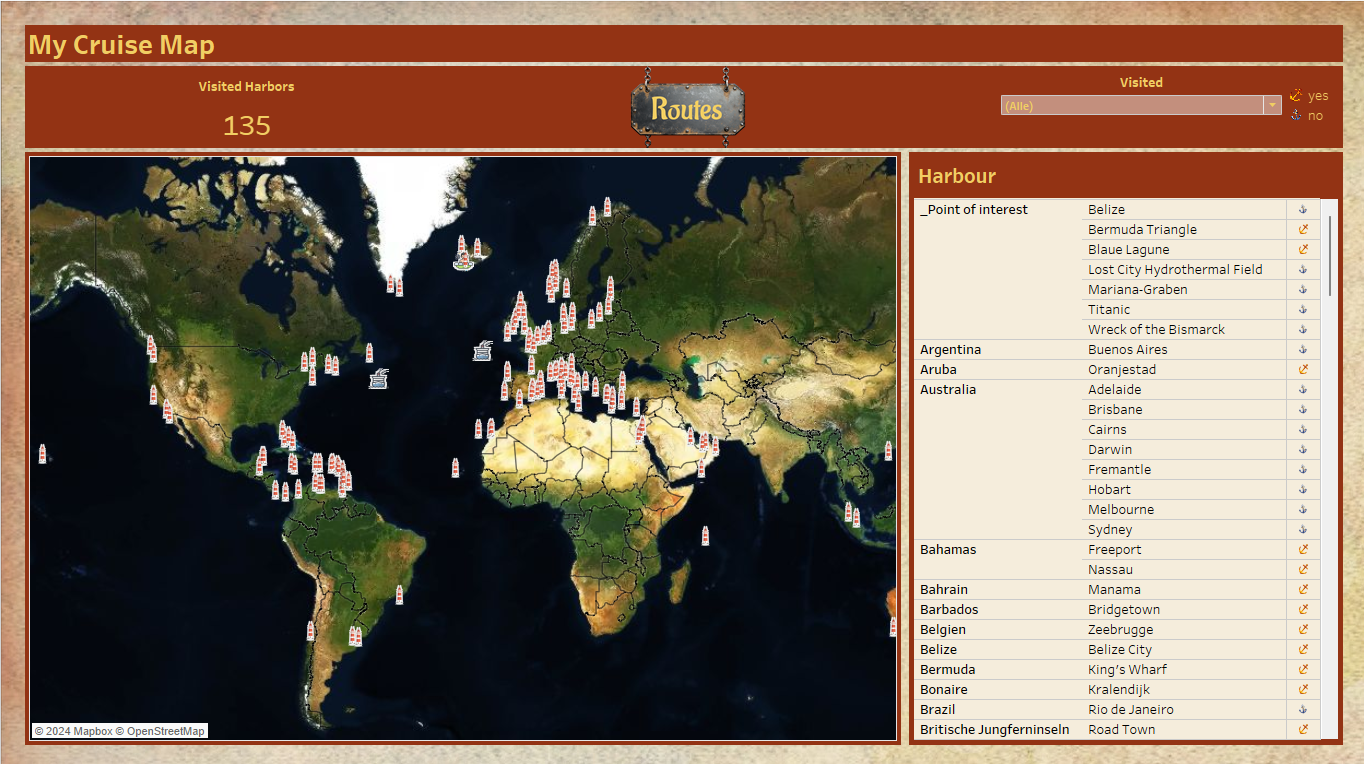The width and height of the screenshot is (1364, 764).
Task: Select the Buenos Aires harbour entry
Action: 1127,350
